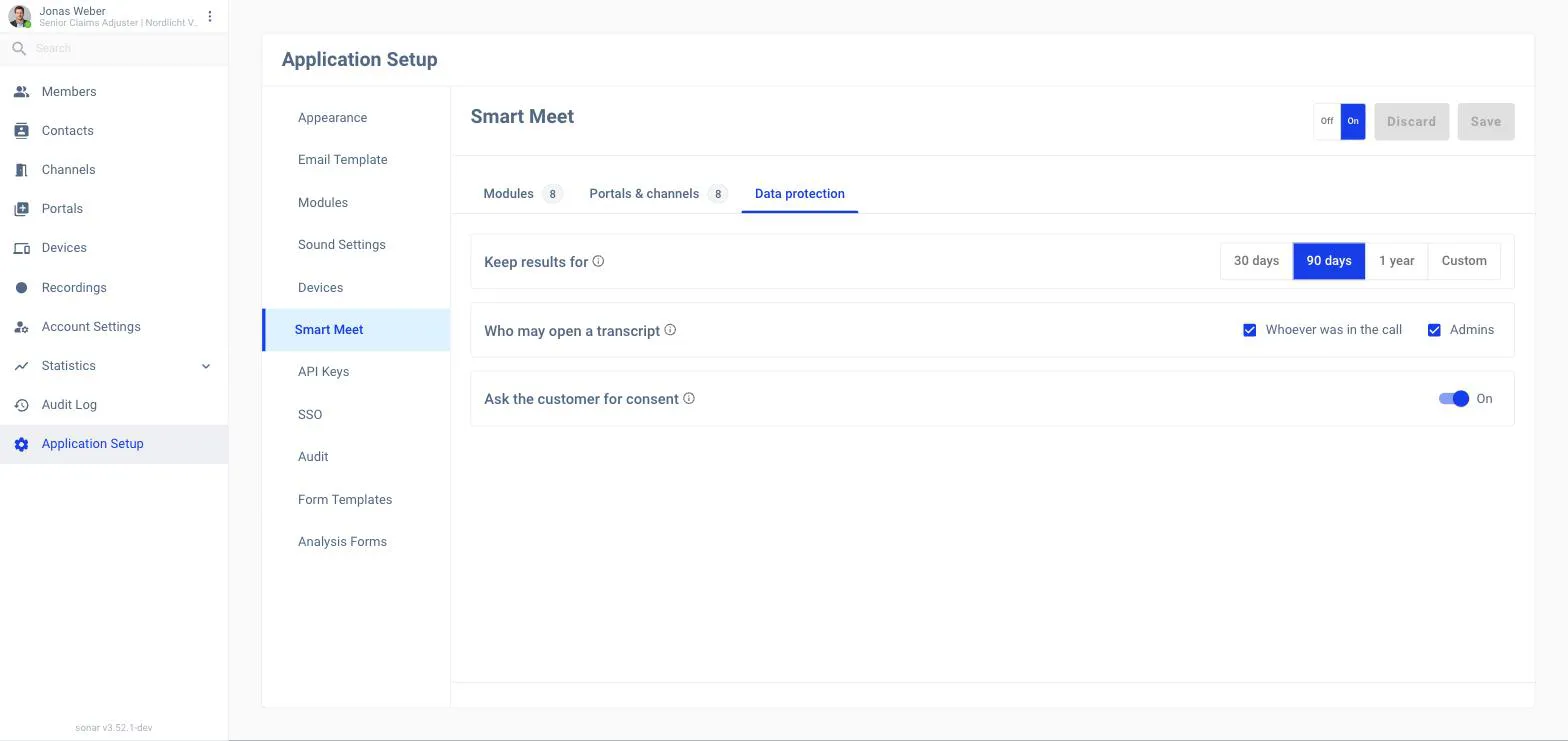Expand the Statistics chevron

coord(206,366)
